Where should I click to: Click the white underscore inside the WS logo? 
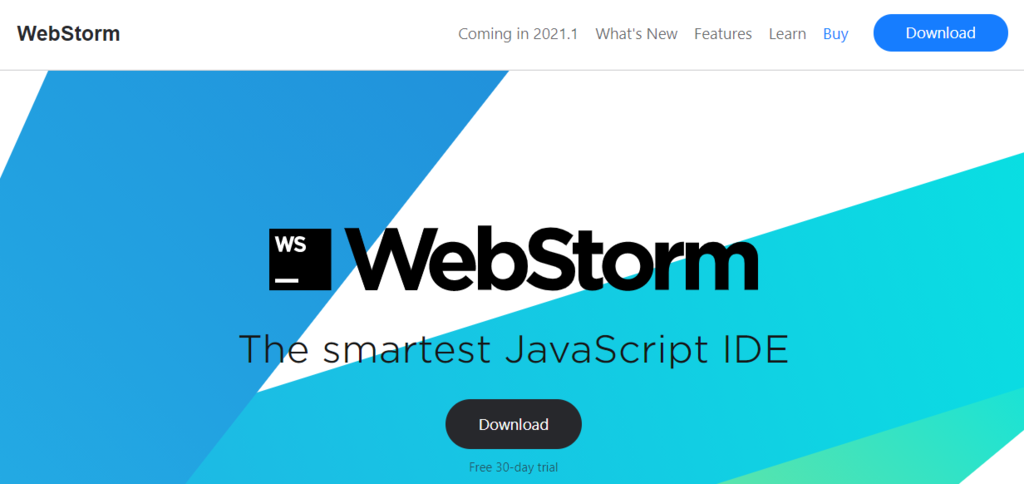point(287,280)
